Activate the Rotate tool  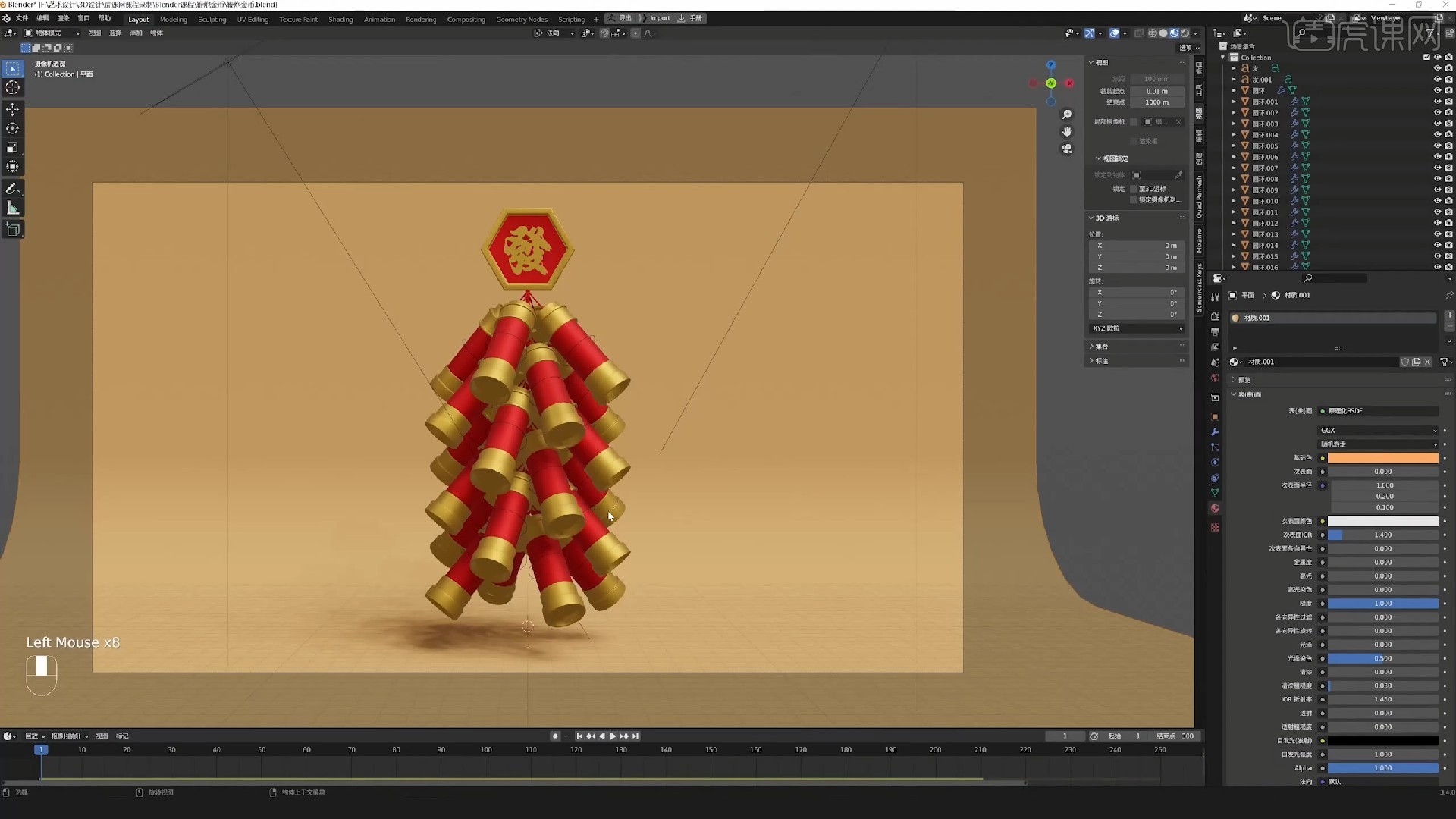(13, 129)
